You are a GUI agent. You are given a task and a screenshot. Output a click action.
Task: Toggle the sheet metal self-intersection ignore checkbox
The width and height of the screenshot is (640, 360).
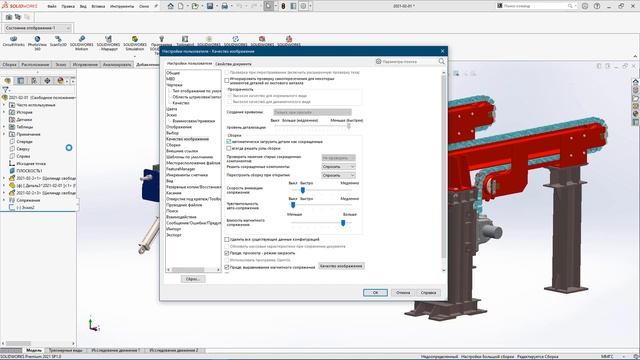(x=227, y=81)
